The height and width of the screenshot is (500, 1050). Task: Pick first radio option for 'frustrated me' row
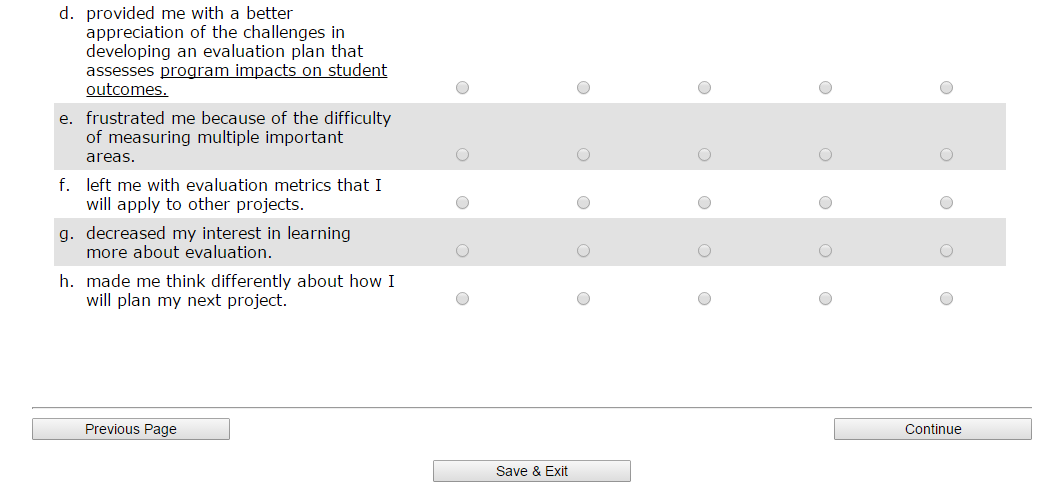tap(462, 155)
